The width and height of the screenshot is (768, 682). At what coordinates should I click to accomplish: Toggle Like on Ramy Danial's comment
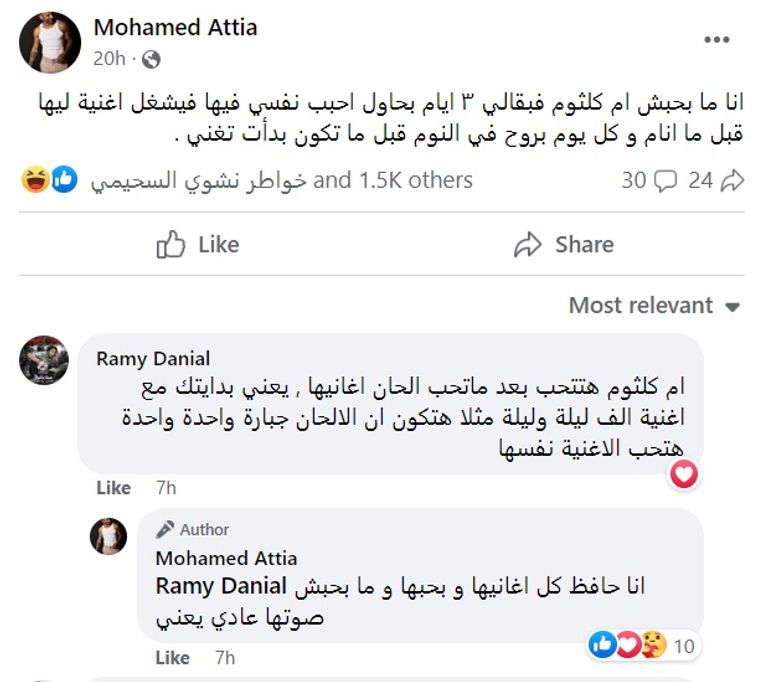point(113,488)
